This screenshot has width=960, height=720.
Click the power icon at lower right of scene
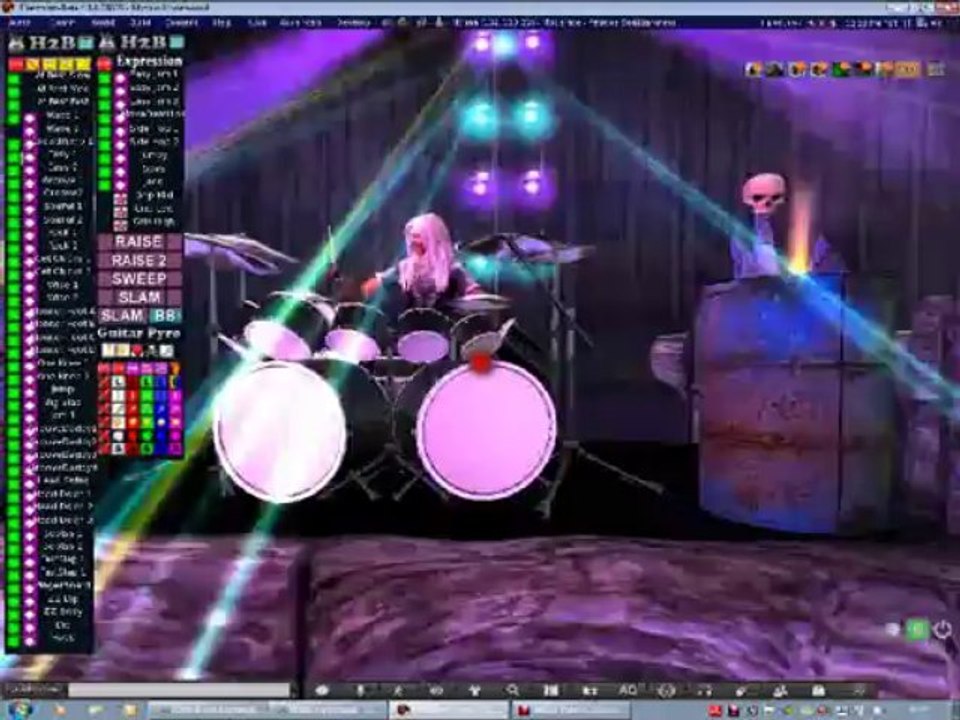pyautogui.click(x=942, y=629)
